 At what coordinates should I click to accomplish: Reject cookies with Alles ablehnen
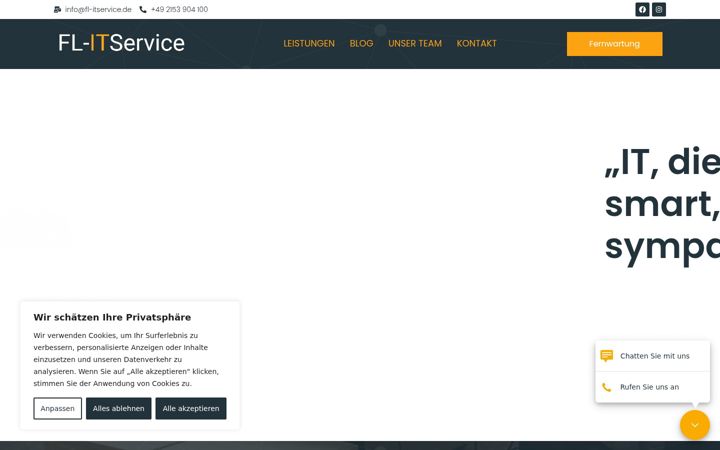(118, 408)
